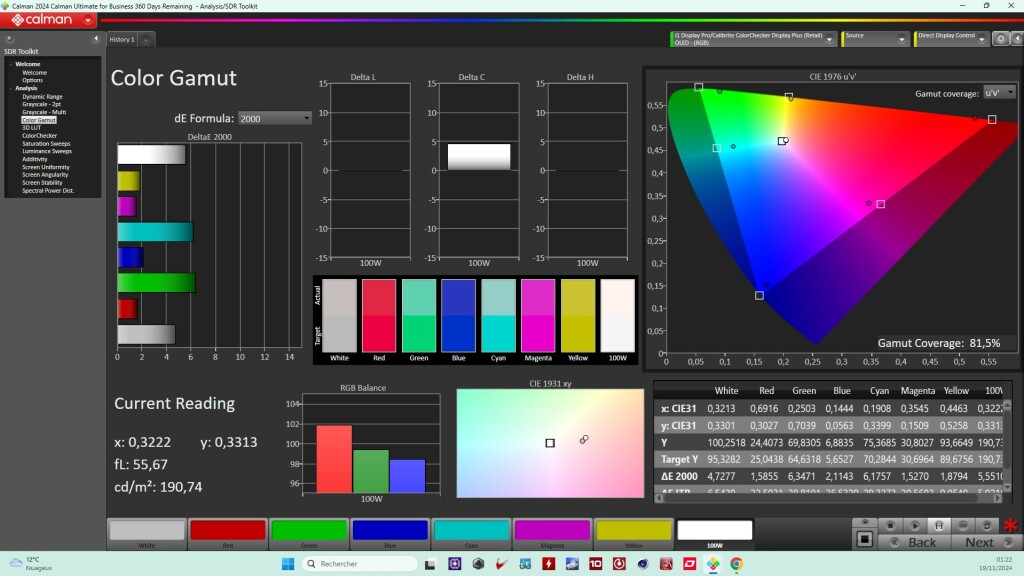
Task: Click the single read [-] button
Action: 938,525
